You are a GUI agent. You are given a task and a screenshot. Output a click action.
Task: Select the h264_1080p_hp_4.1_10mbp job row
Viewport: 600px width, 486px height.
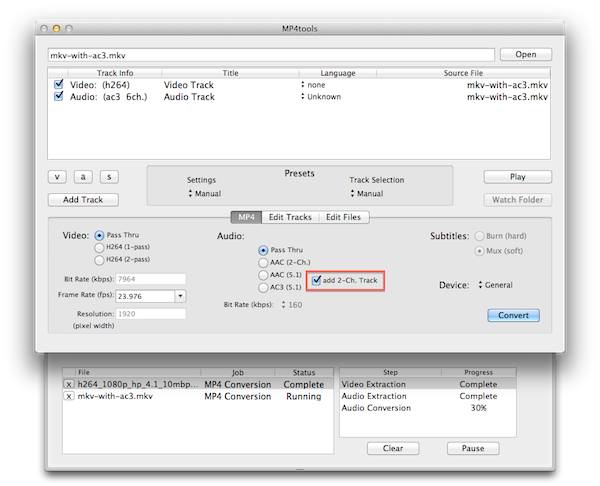pos(198,384)
